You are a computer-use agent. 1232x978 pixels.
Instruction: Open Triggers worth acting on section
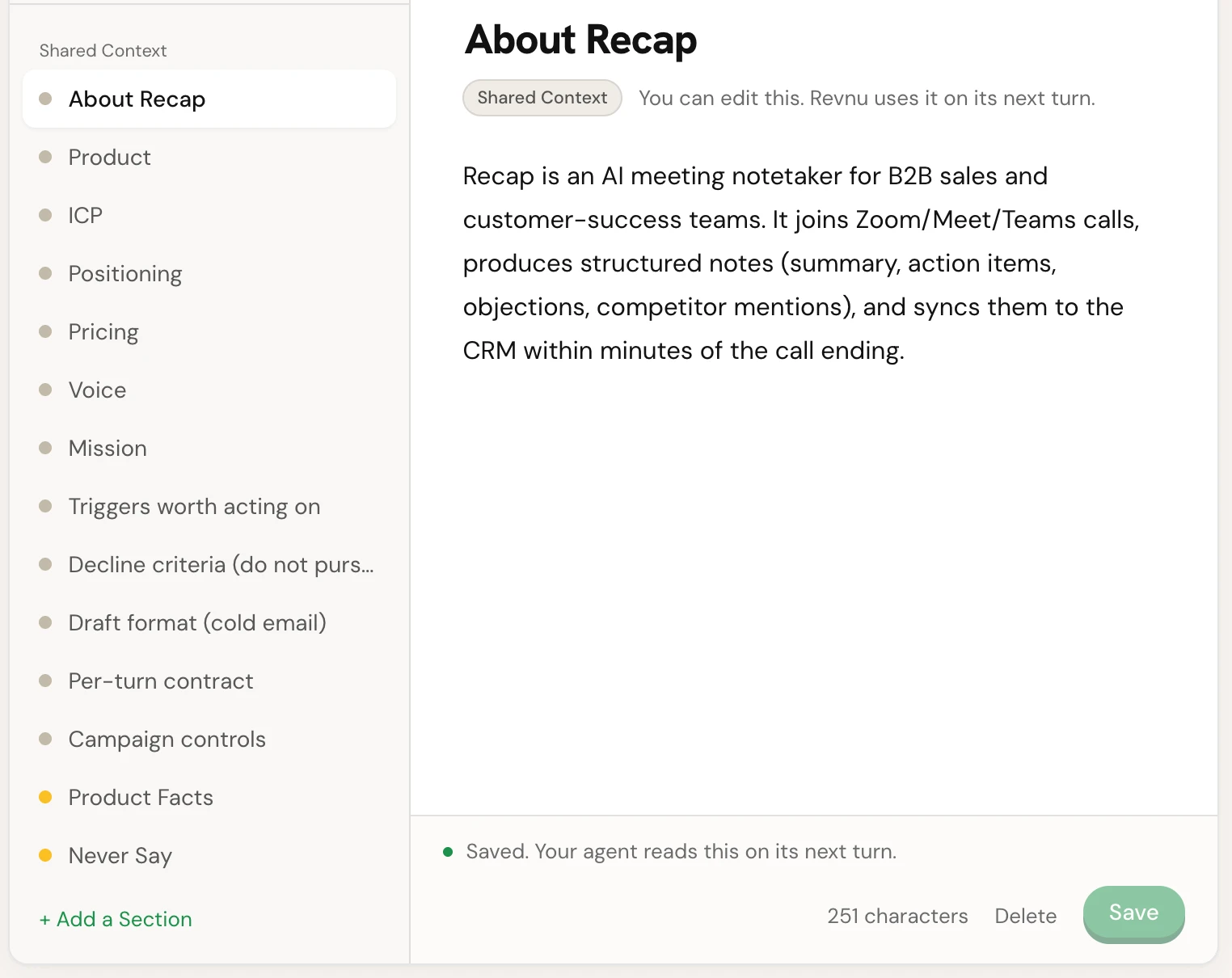tap(209, 506)
